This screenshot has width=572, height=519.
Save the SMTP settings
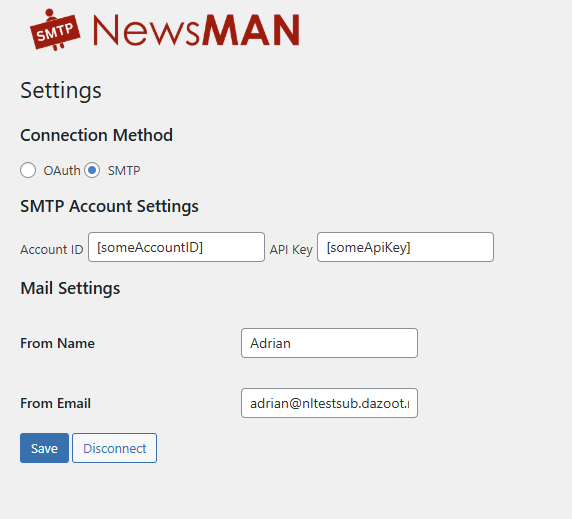tap(45, 448)
